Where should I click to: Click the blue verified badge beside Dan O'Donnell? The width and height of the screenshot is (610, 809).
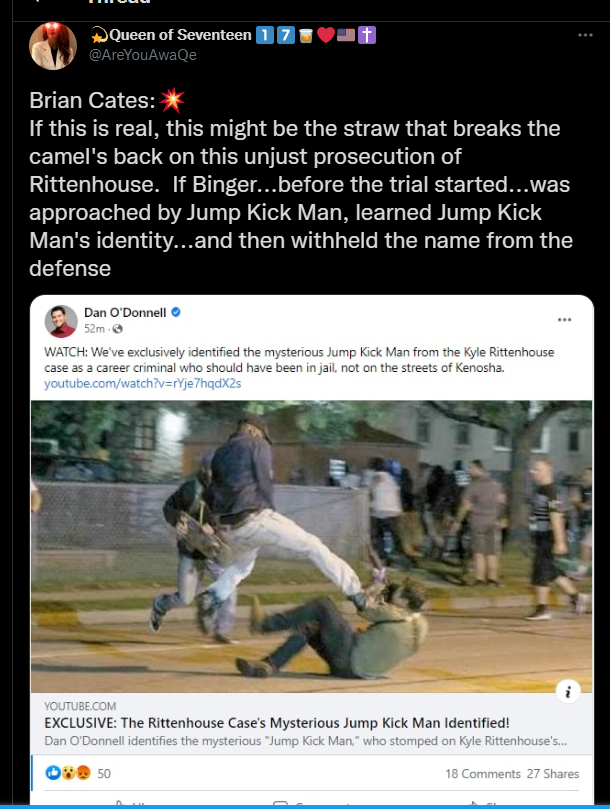(x=175, y=312)
